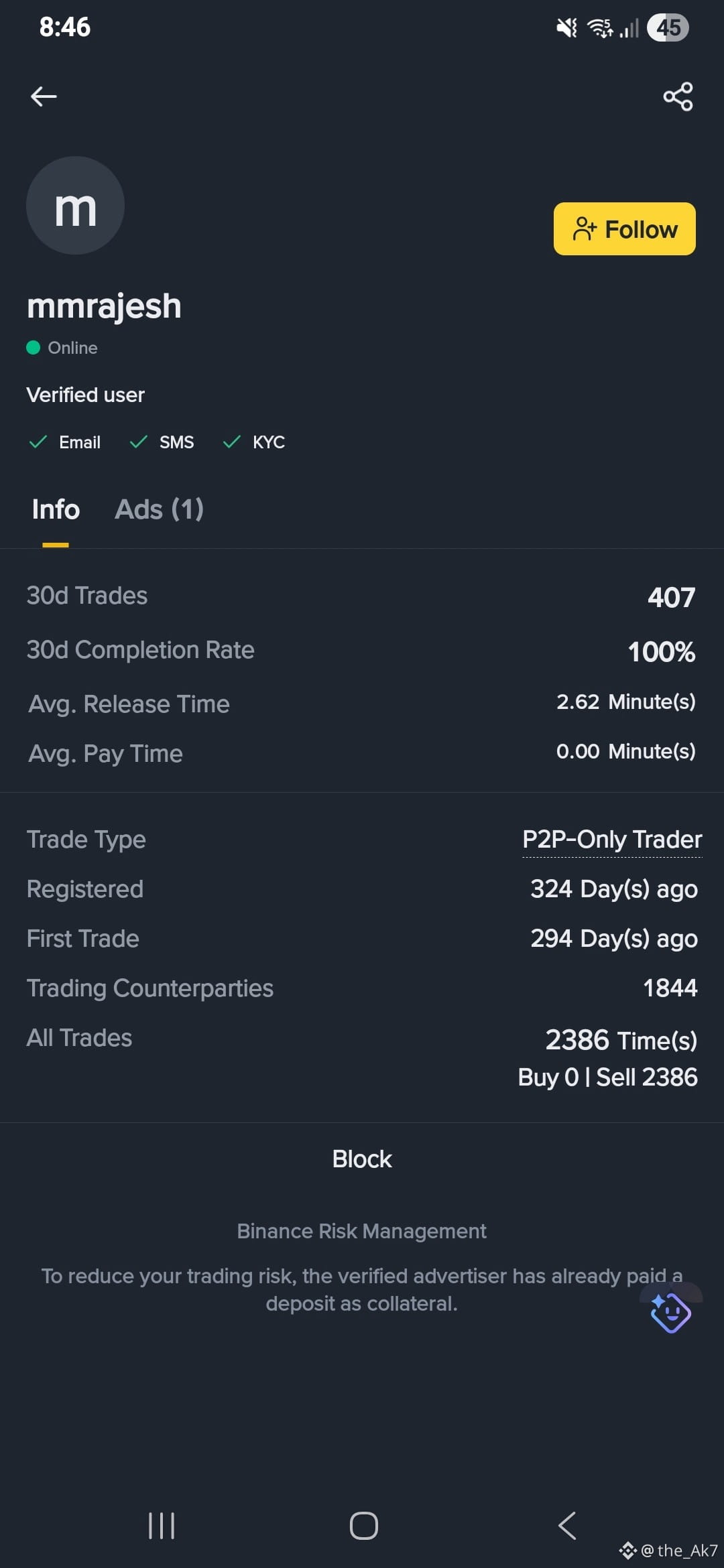
Task: Tap the SMS verification checkmark
Action: tap(138, 442)
